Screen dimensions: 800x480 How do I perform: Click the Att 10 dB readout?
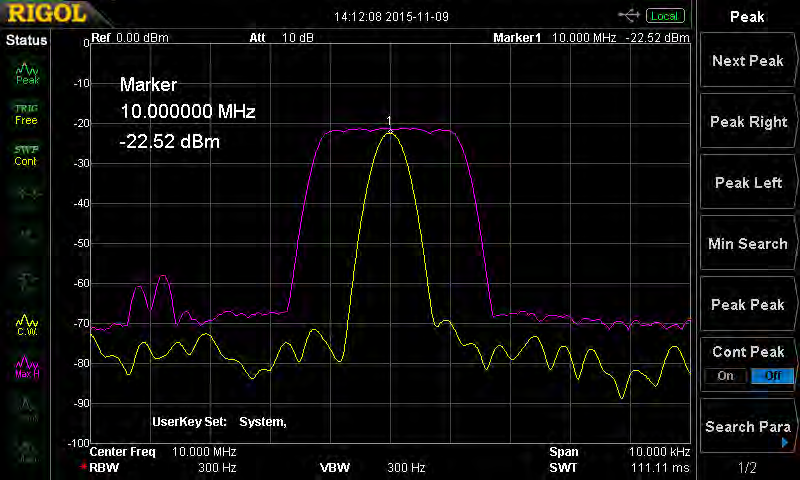[281, 37]
